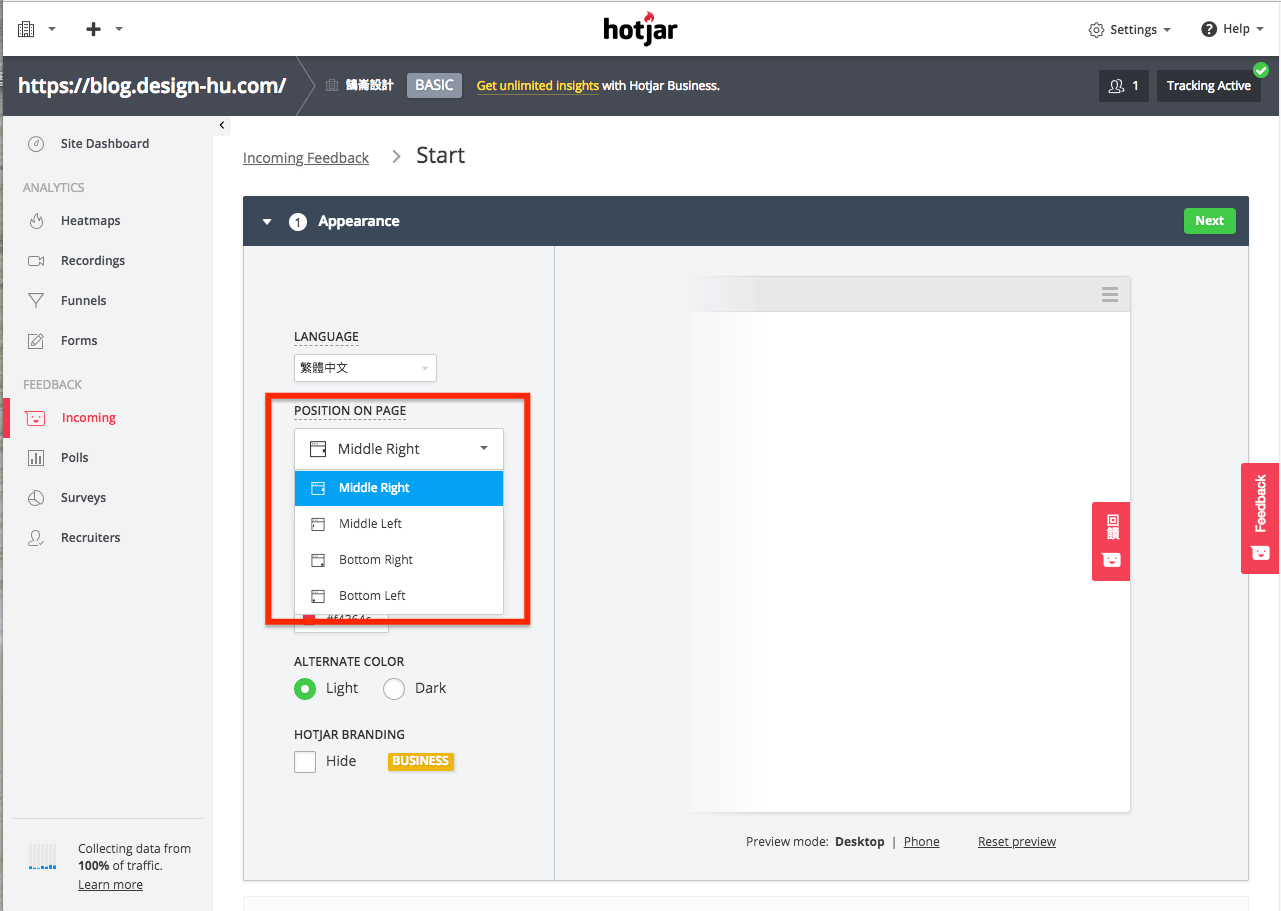This screenshot has height=911, width=1281.
Task: Click the red color swatch field
Action: (341, 621)
